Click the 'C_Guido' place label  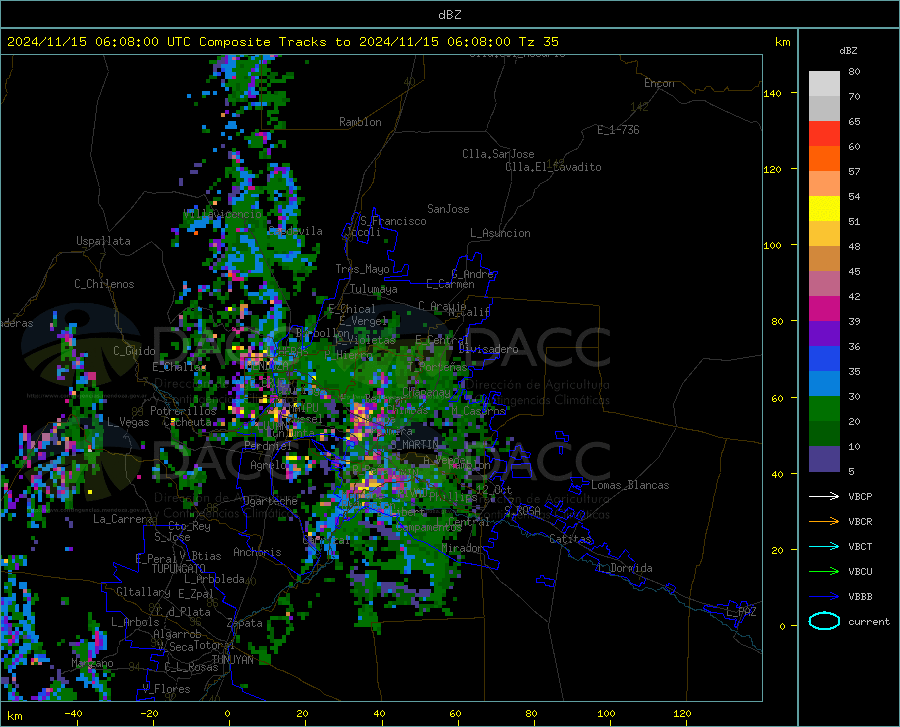(x=134, y=351)
